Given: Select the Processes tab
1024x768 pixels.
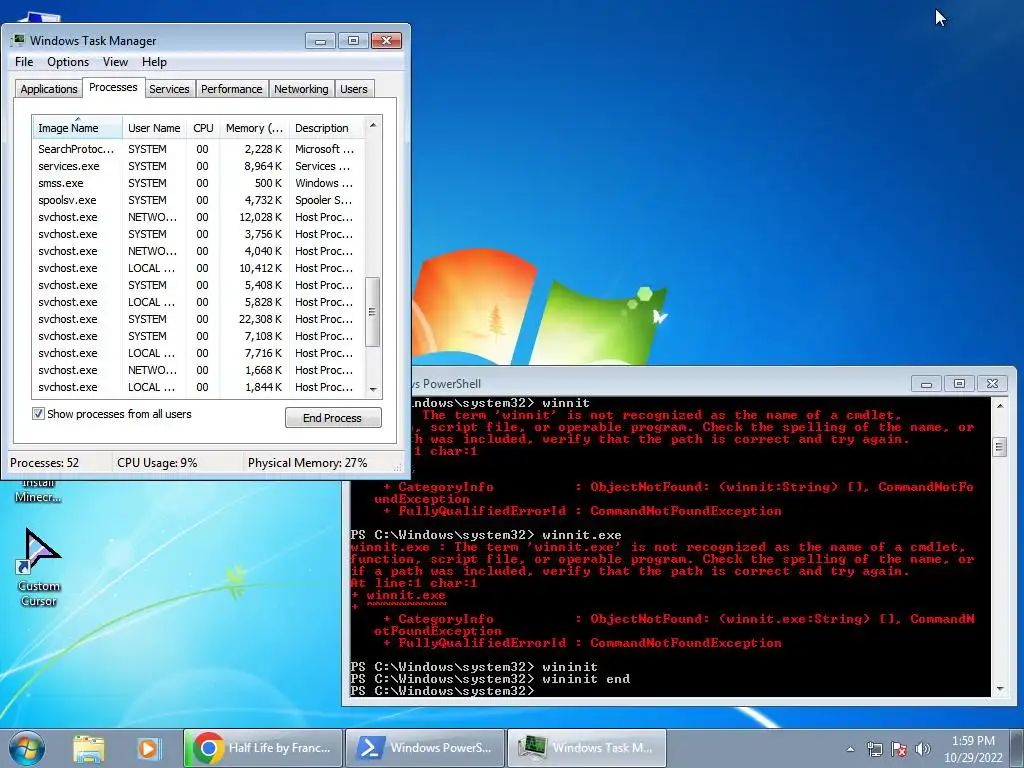Looking at the screenshot, I should point(113,88).
